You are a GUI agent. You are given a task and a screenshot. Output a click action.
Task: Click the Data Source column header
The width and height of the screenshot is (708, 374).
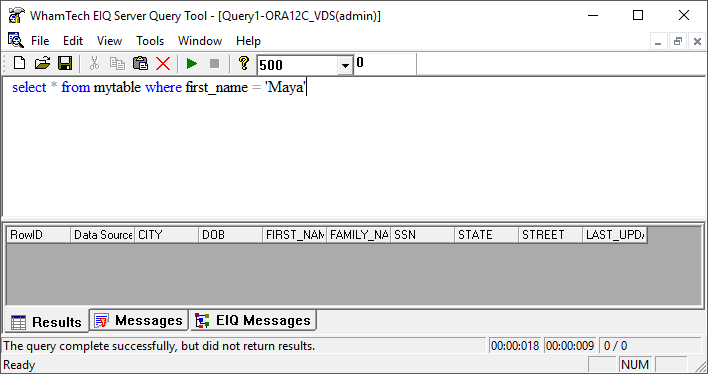pos(102,235)
